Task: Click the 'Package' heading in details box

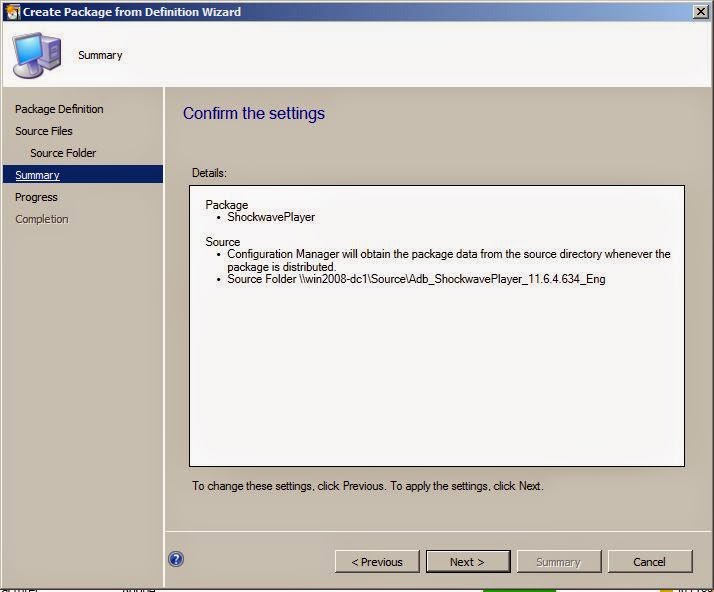Action: coord(227,205)
